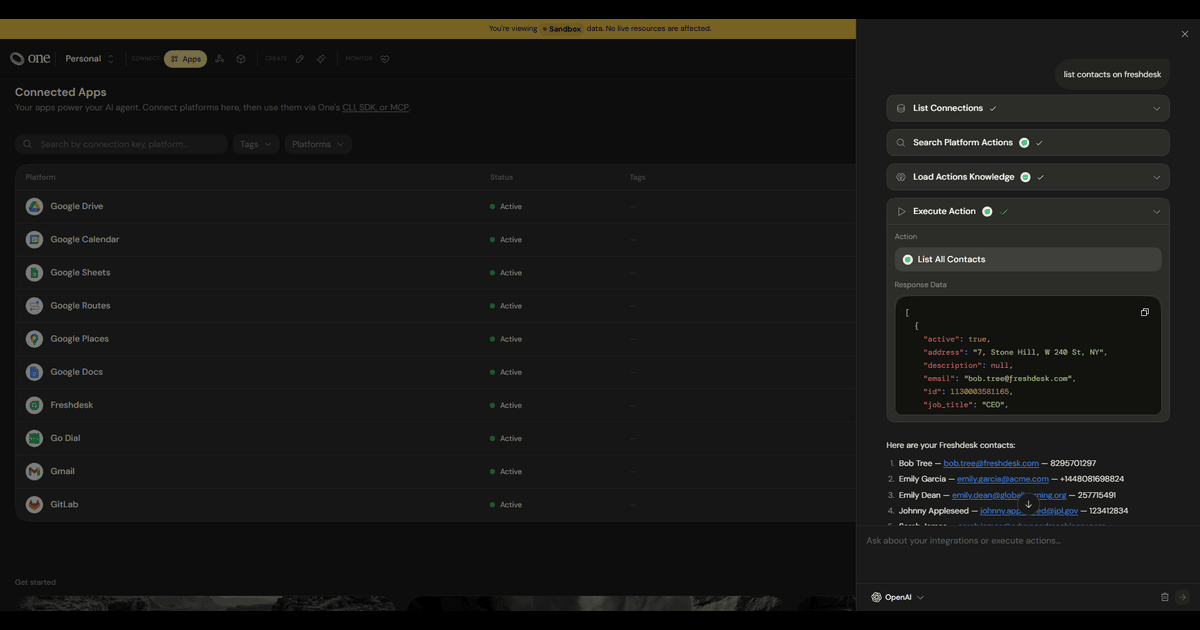The width and height of the screenshot is (1200, 630).
Task: Expand the List Connections step
Action: (1028, 108)
